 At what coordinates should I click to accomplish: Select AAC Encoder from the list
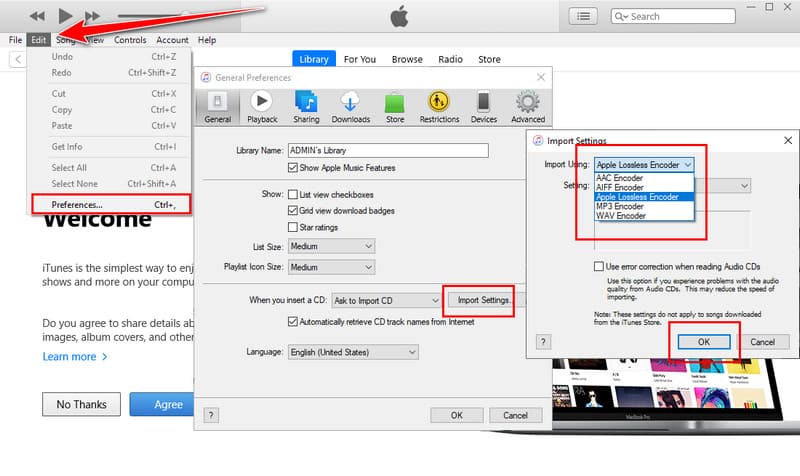click(644, 178)
